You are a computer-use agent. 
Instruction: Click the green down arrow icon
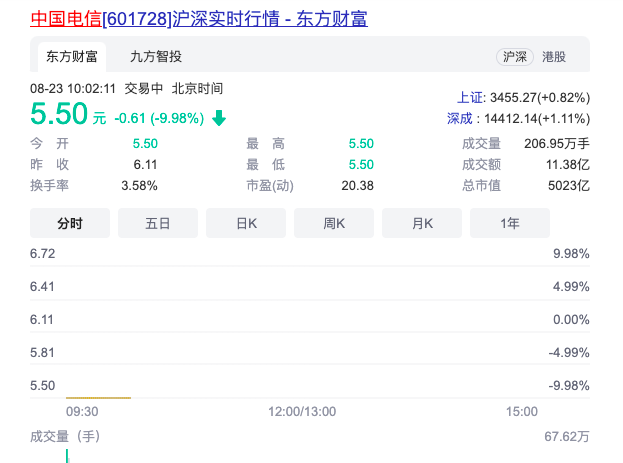coord(219,118)
